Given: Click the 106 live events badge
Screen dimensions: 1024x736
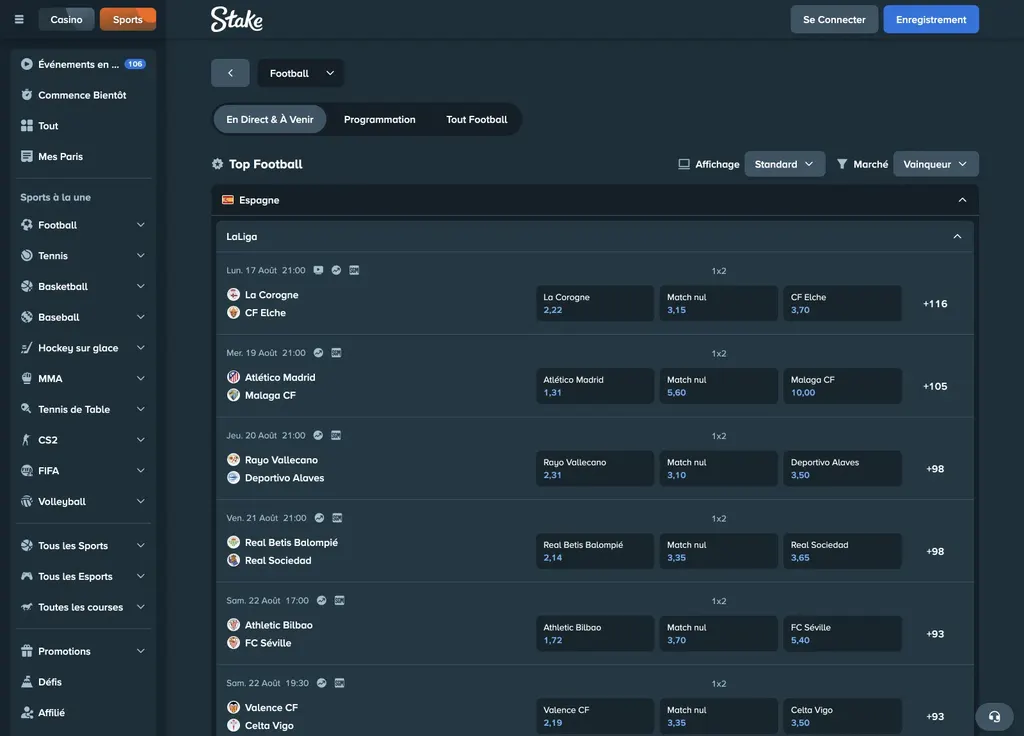Looking at the screenshot, I should [x=135, y=64].
